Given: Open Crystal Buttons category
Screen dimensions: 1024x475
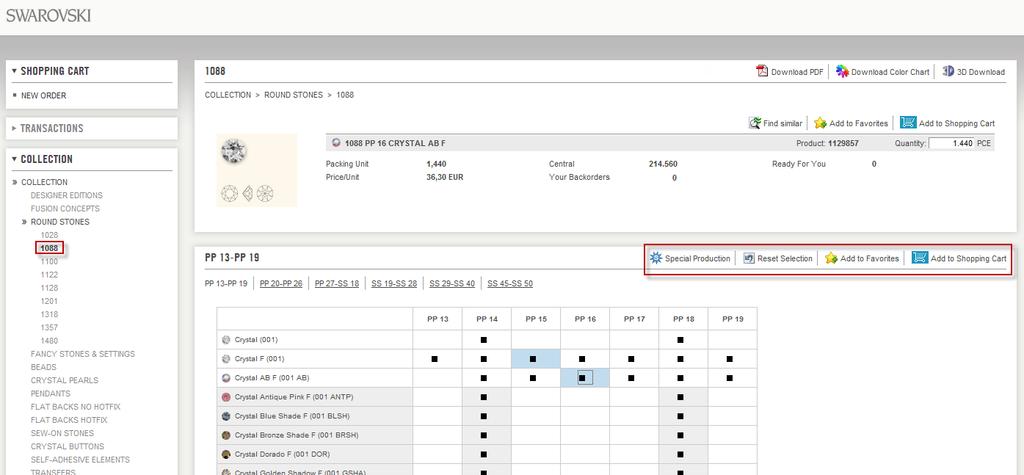Looking at the screenshot, I should pyautogui.click(x=67, y=446).
